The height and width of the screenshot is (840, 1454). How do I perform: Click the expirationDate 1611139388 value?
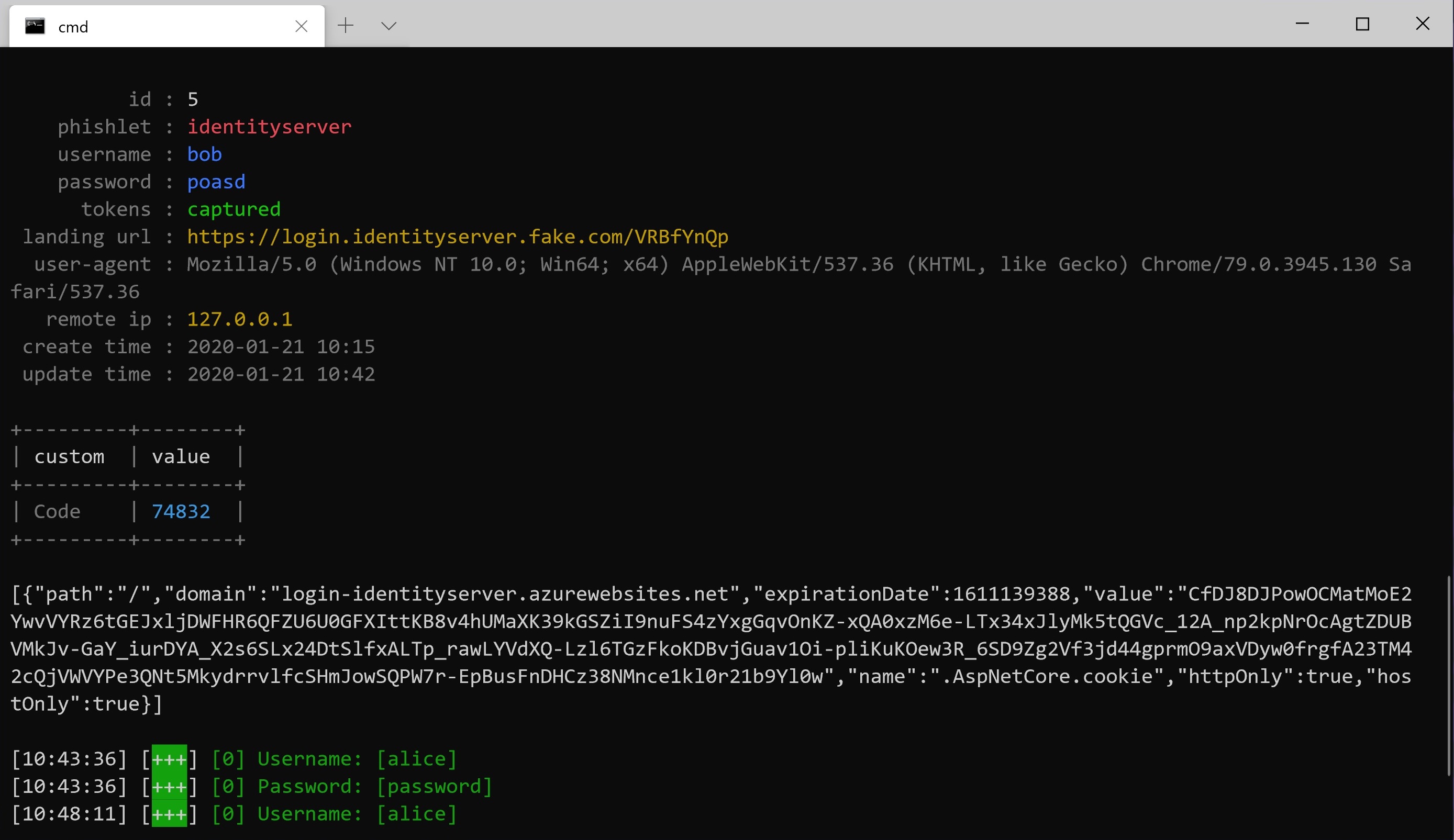coord(1012,593)
